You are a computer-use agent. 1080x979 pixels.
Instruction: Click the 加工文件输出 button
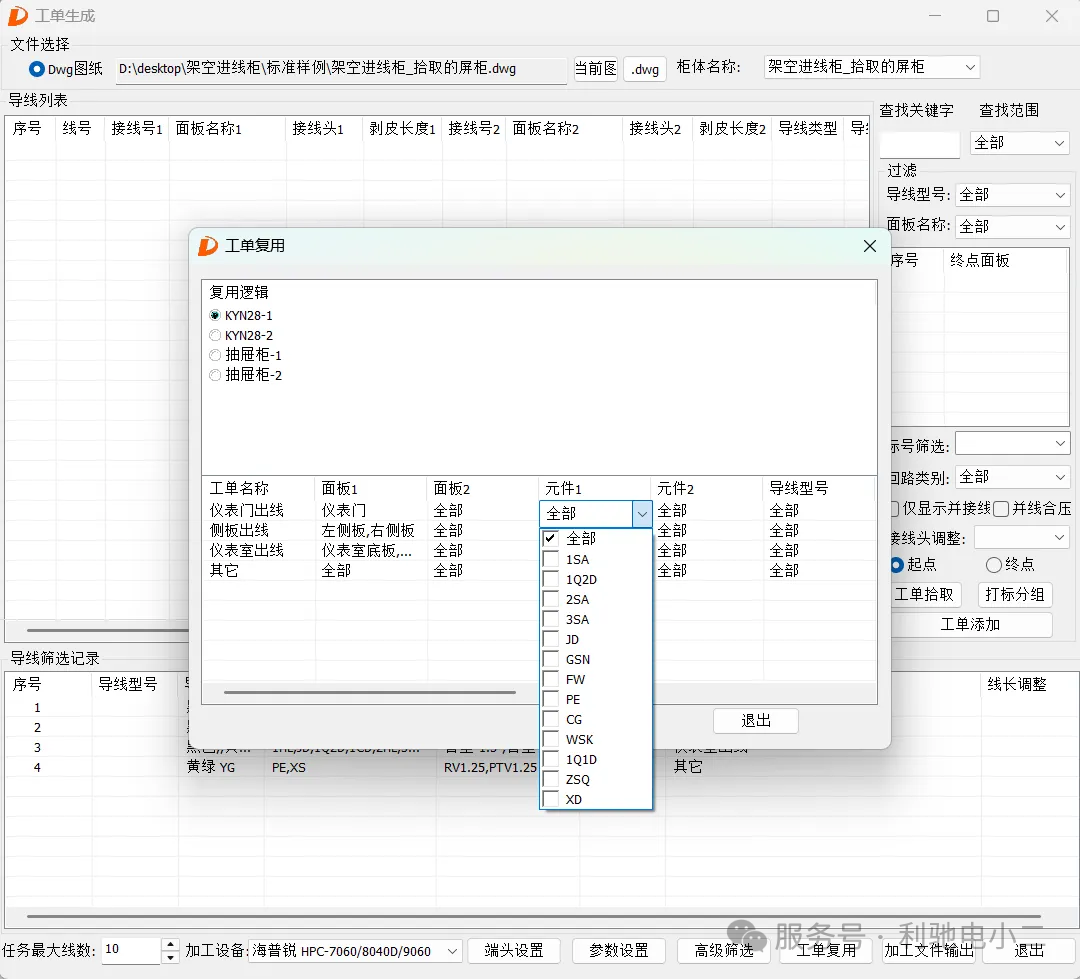coord(928,951)
